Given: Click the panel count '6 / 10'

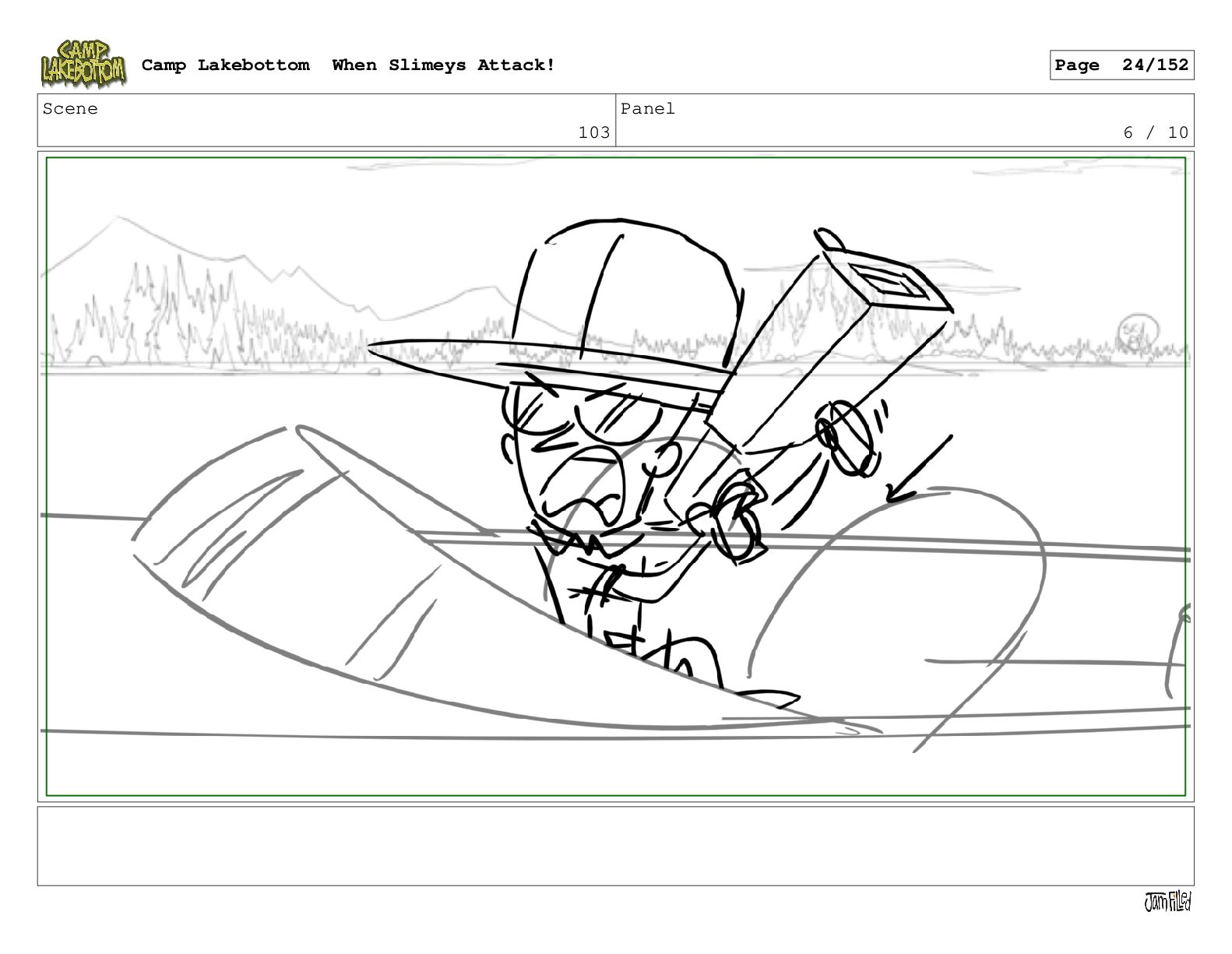Looking at the screenshot, I should pos(1156,132).
